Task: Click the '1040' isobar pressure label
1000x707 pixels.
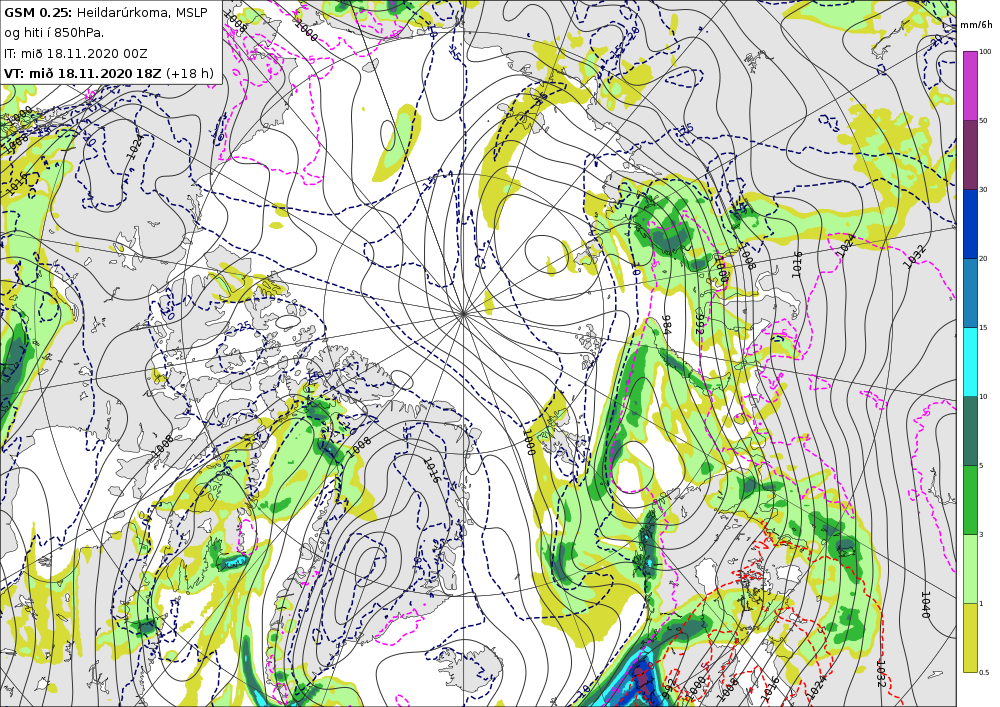Action: (926, 604)
